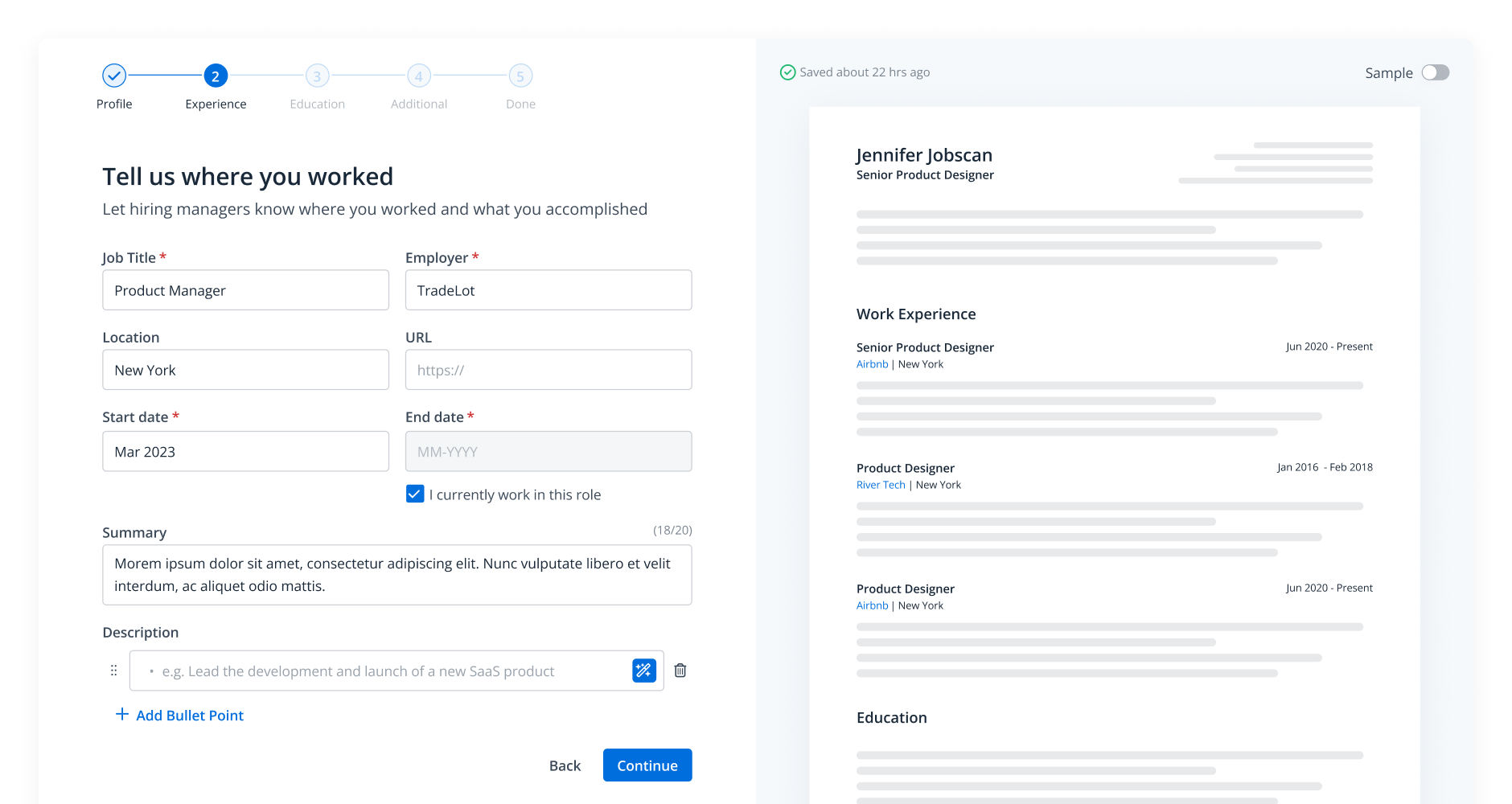Toggle the Sample switch on
The height and width of the screenshot is (804, 1512).
pos(1435,72)
